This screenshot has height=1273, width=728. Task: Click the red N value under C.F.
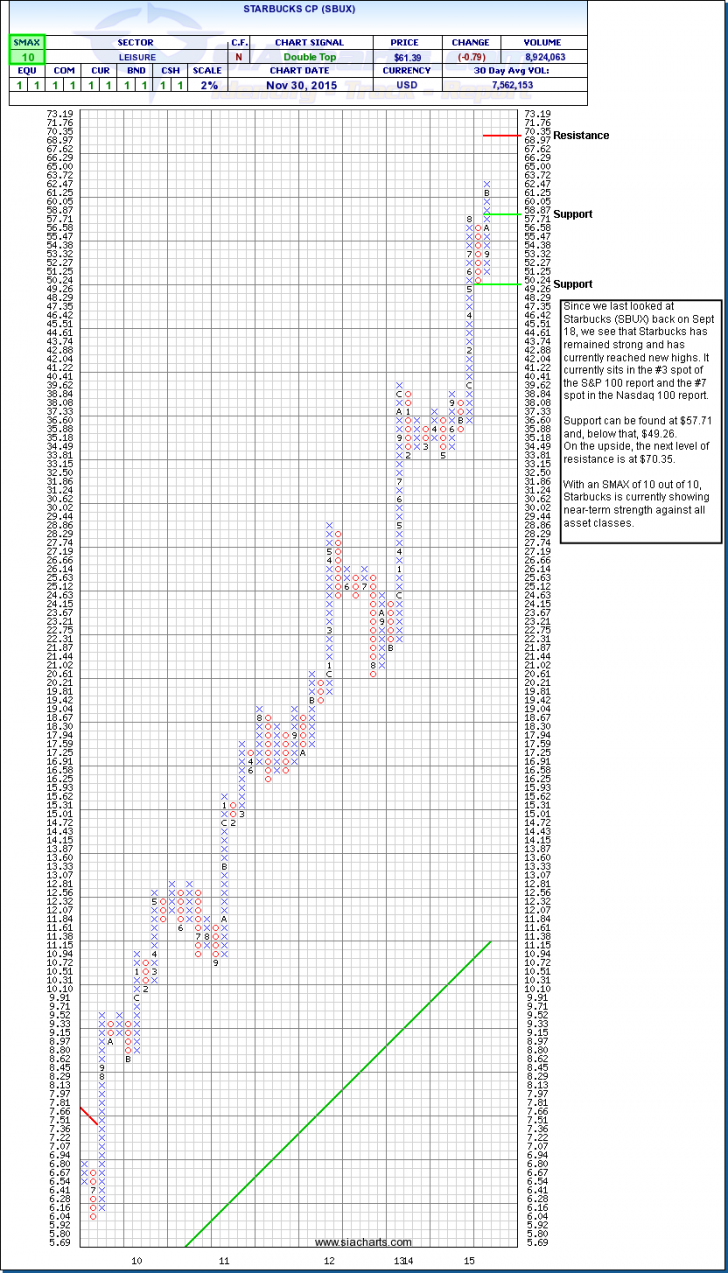239,58
